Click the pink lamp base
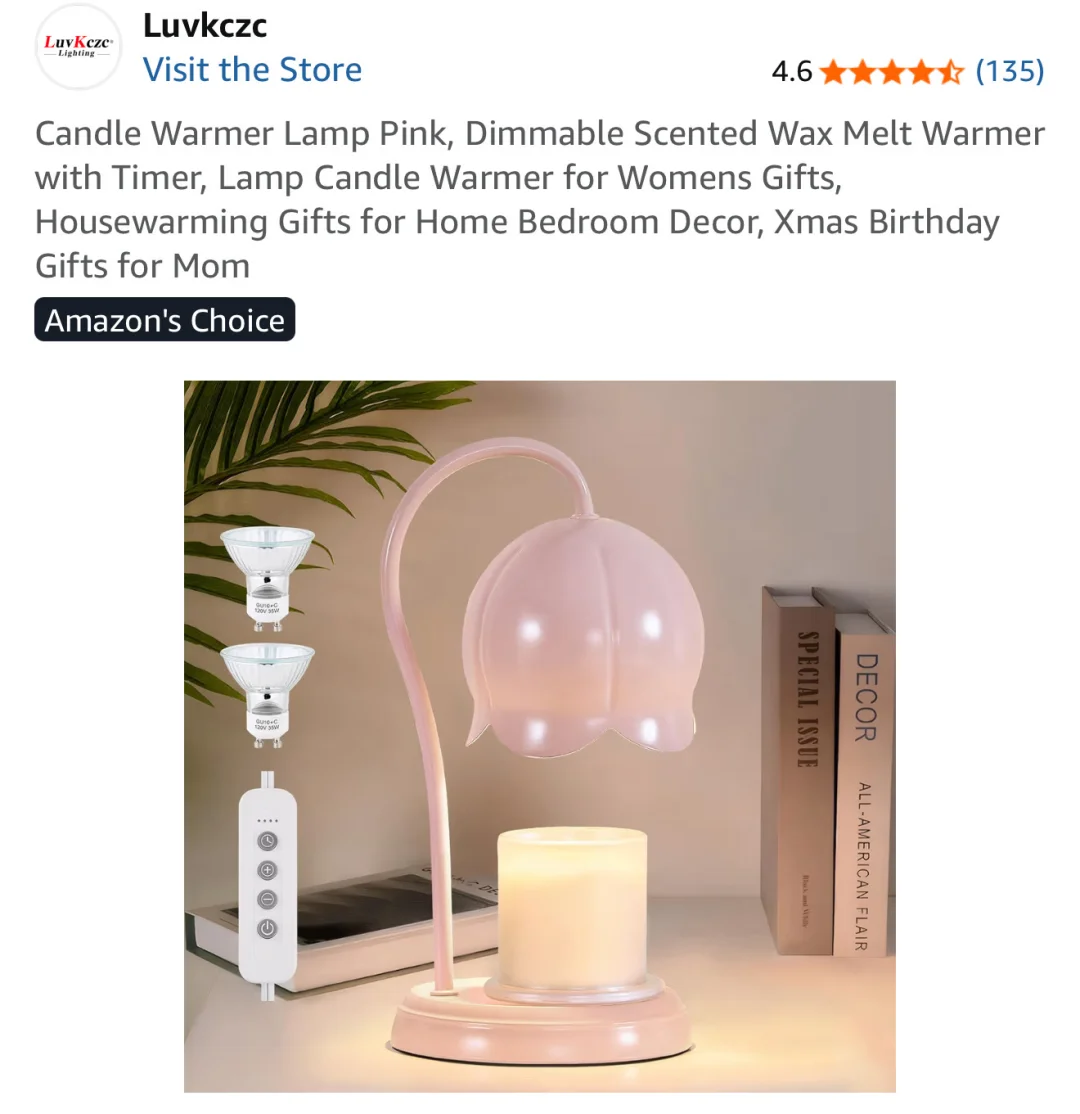The height and width of the screenshot is (1114, 1080). click(540, 1023)
